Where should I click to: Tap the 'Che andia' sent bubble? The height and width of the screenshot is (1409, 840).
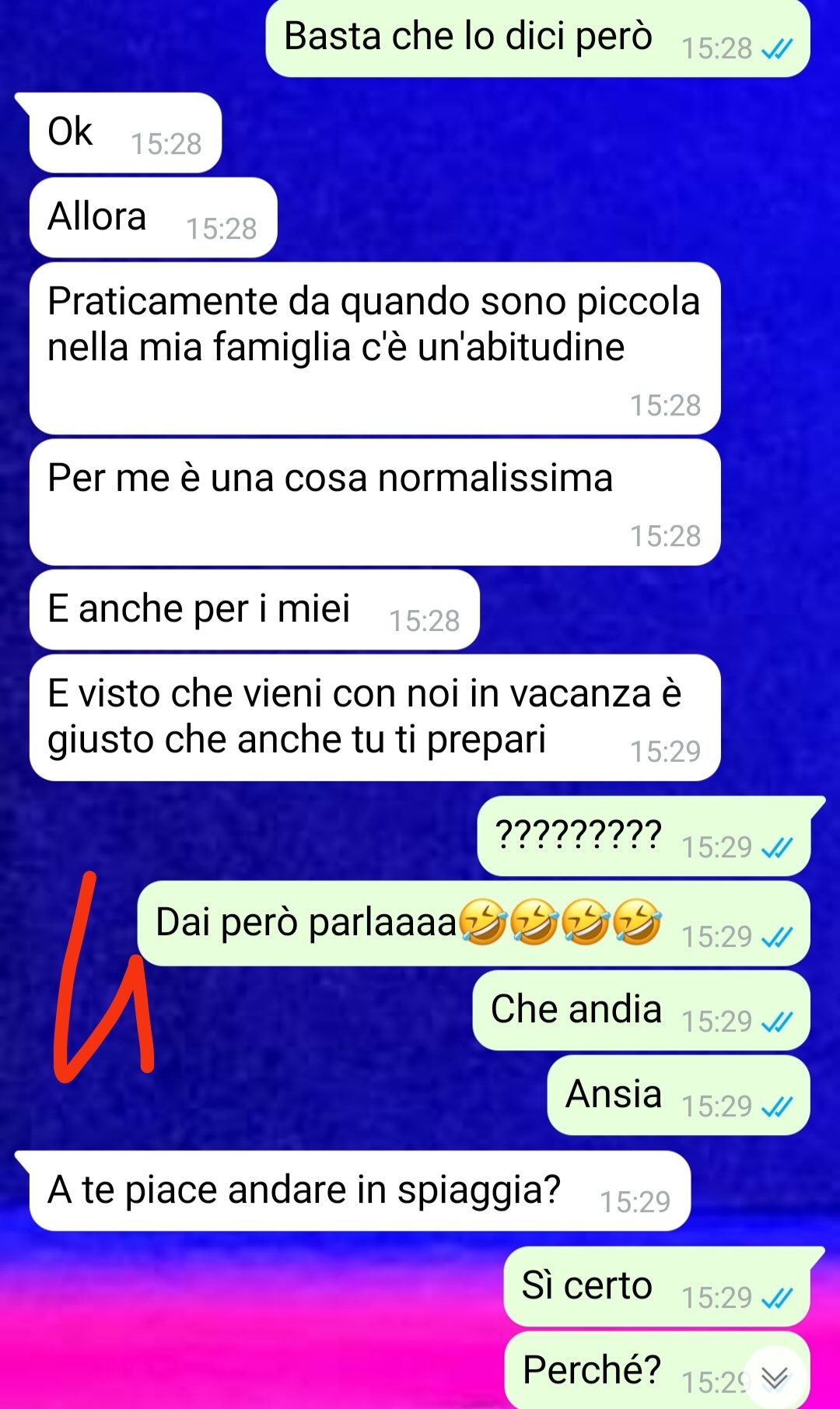pos(642,1010)
